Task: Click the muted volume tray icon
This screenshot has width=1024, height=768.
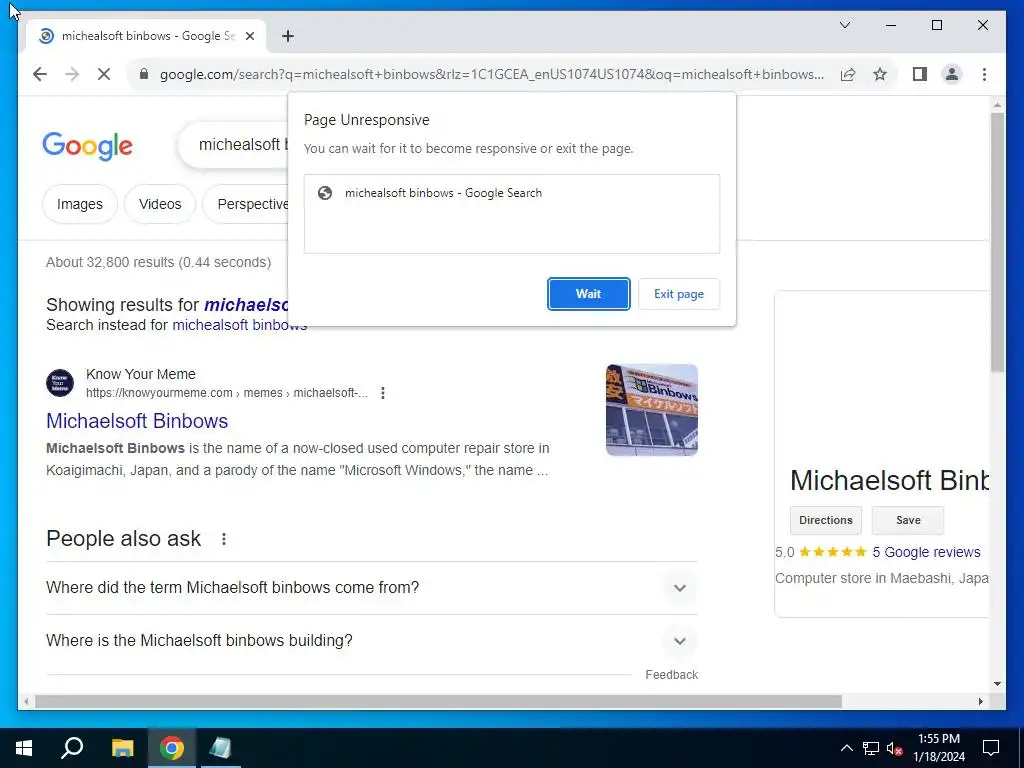Action: [894, 748]
